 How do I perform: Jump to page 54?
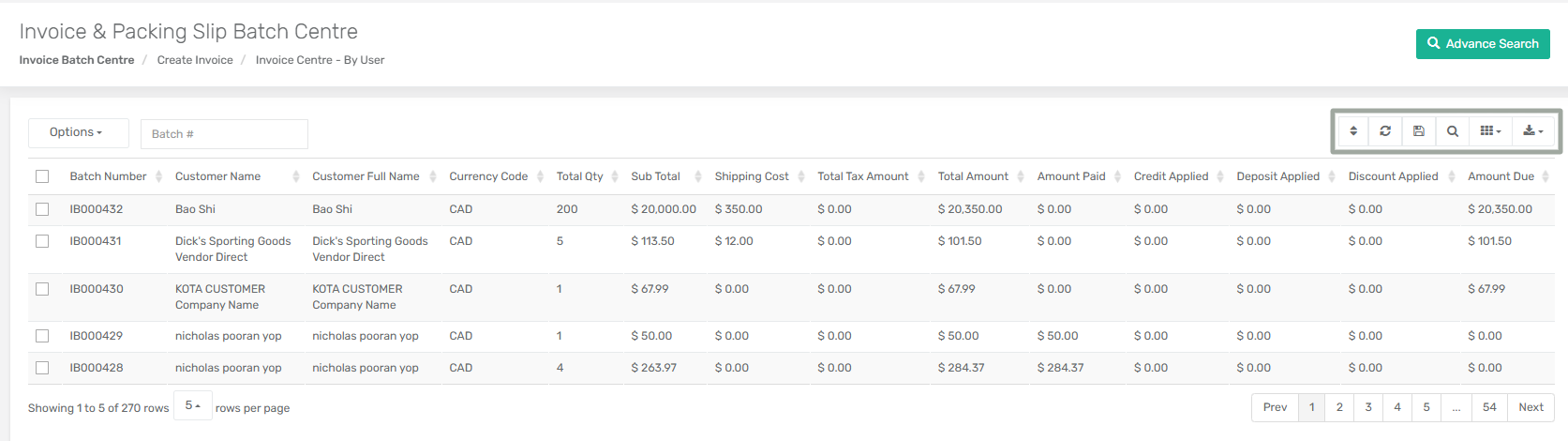coord(1489,407)
